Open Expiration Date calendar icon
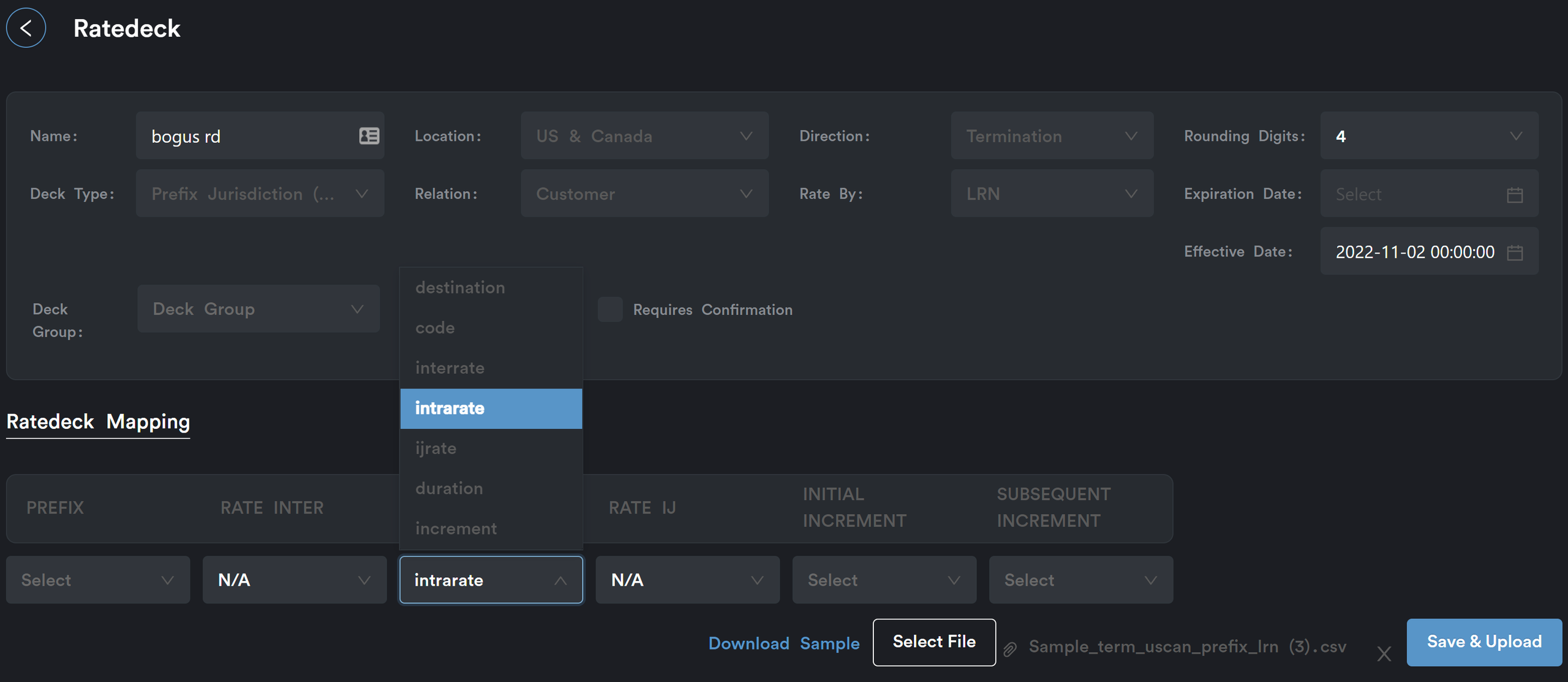Viewport: 1568px width, 682px height. 1514,195
